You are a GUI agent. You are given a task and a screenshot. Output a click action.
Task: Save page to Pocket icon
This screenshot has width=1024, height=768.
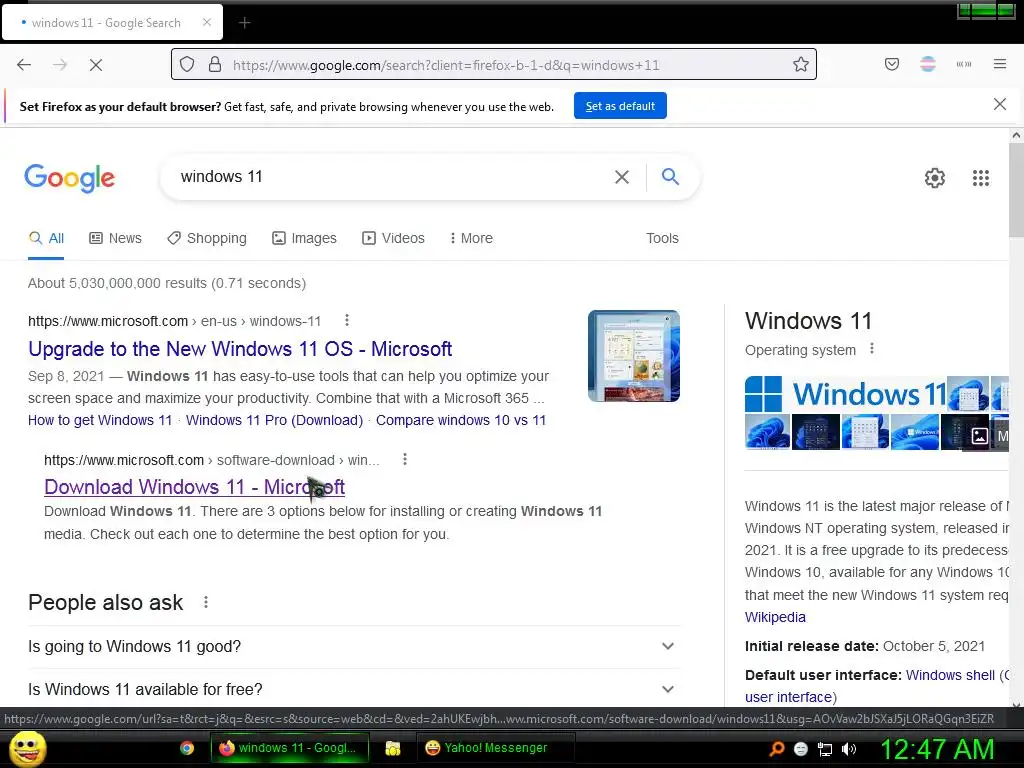coord(891,64)
